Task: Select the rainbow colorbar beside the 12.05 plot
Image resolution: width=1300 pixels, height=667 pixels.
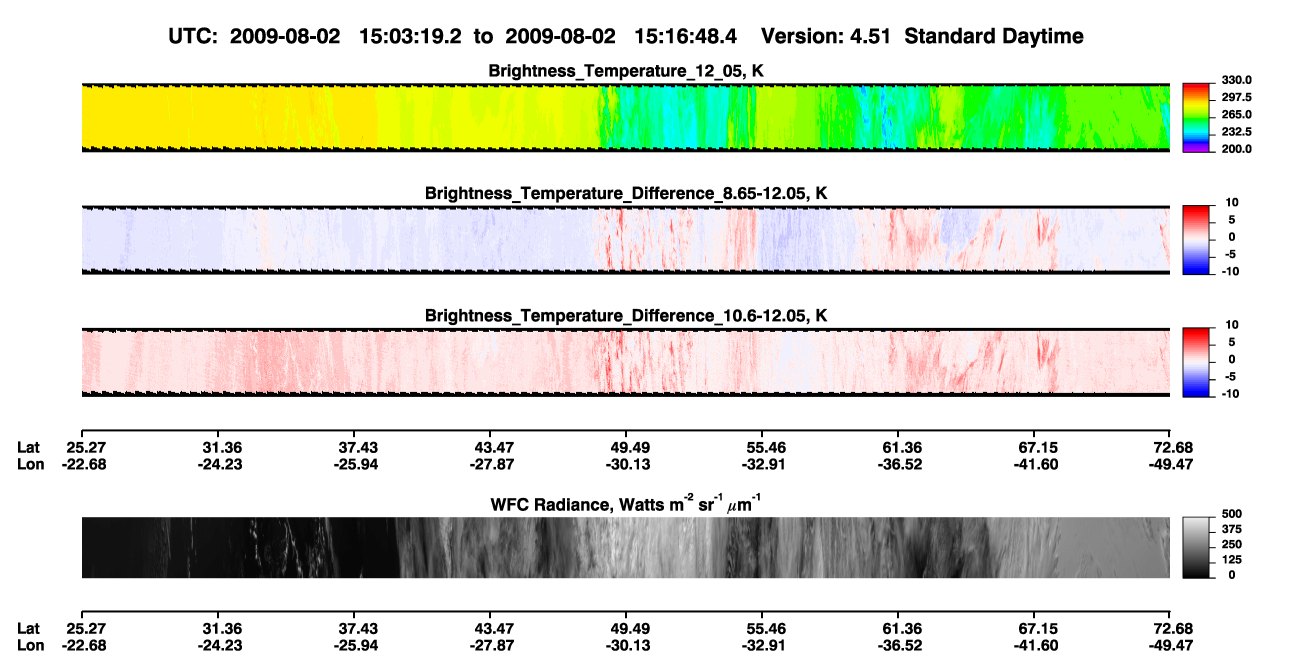Action: [x=1196, y=117]
